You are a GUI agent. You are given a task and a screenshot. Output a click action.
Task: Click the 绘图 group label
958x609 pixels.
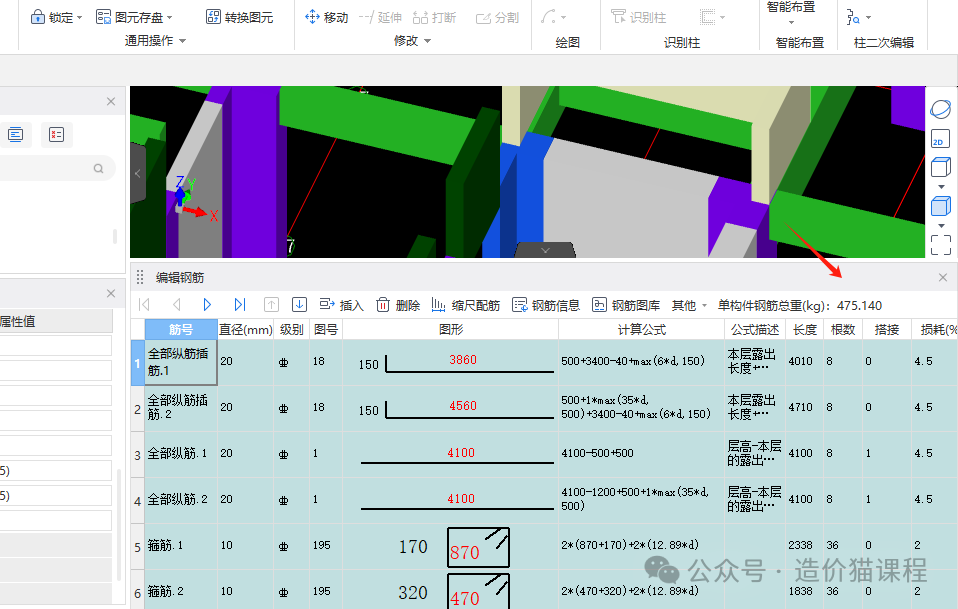pyautogui.click(x=568, y=42)
